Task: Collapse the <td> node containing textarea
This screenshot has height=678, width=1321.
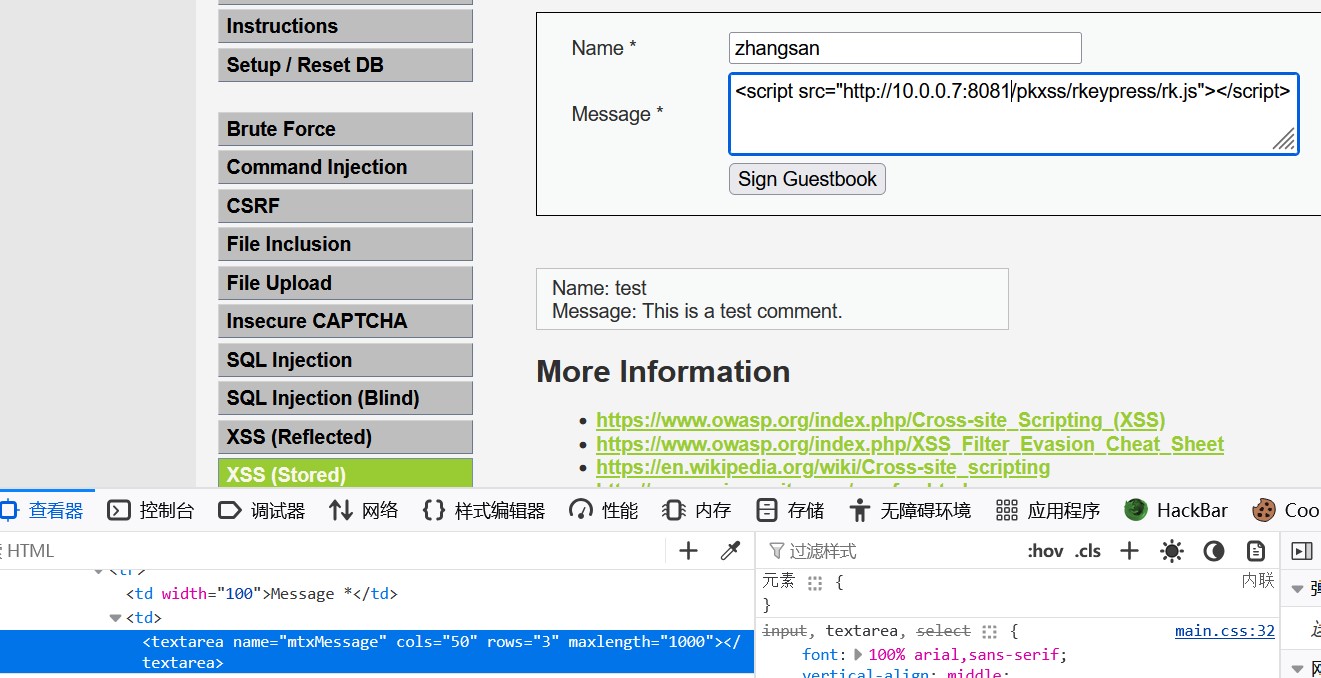Action: (x=116, y=618)
